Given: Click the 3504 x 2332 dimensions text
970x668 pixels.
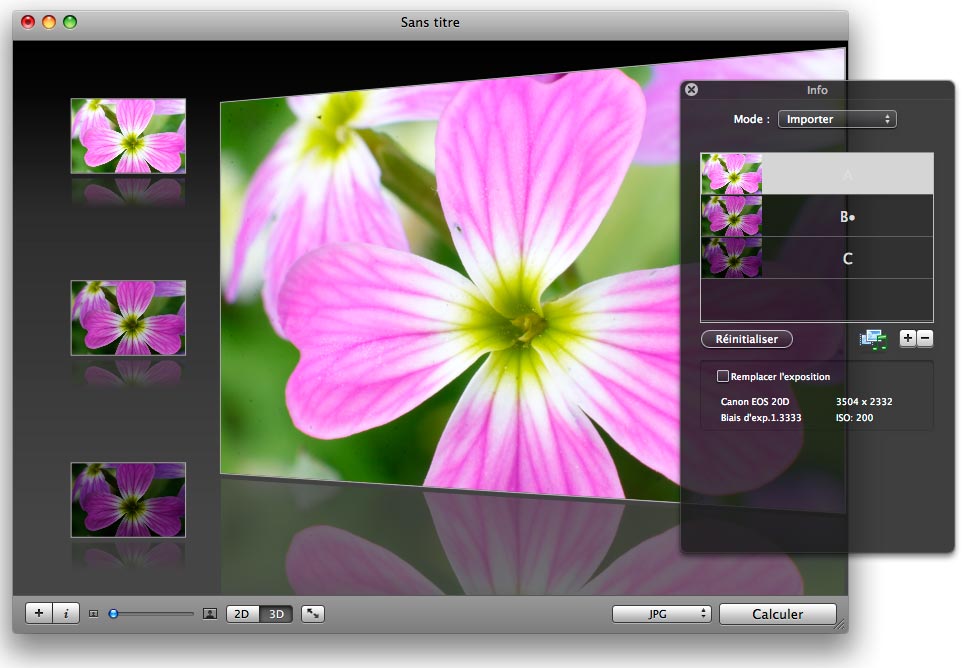Looking at the screenshot, I should coord(864,401).
